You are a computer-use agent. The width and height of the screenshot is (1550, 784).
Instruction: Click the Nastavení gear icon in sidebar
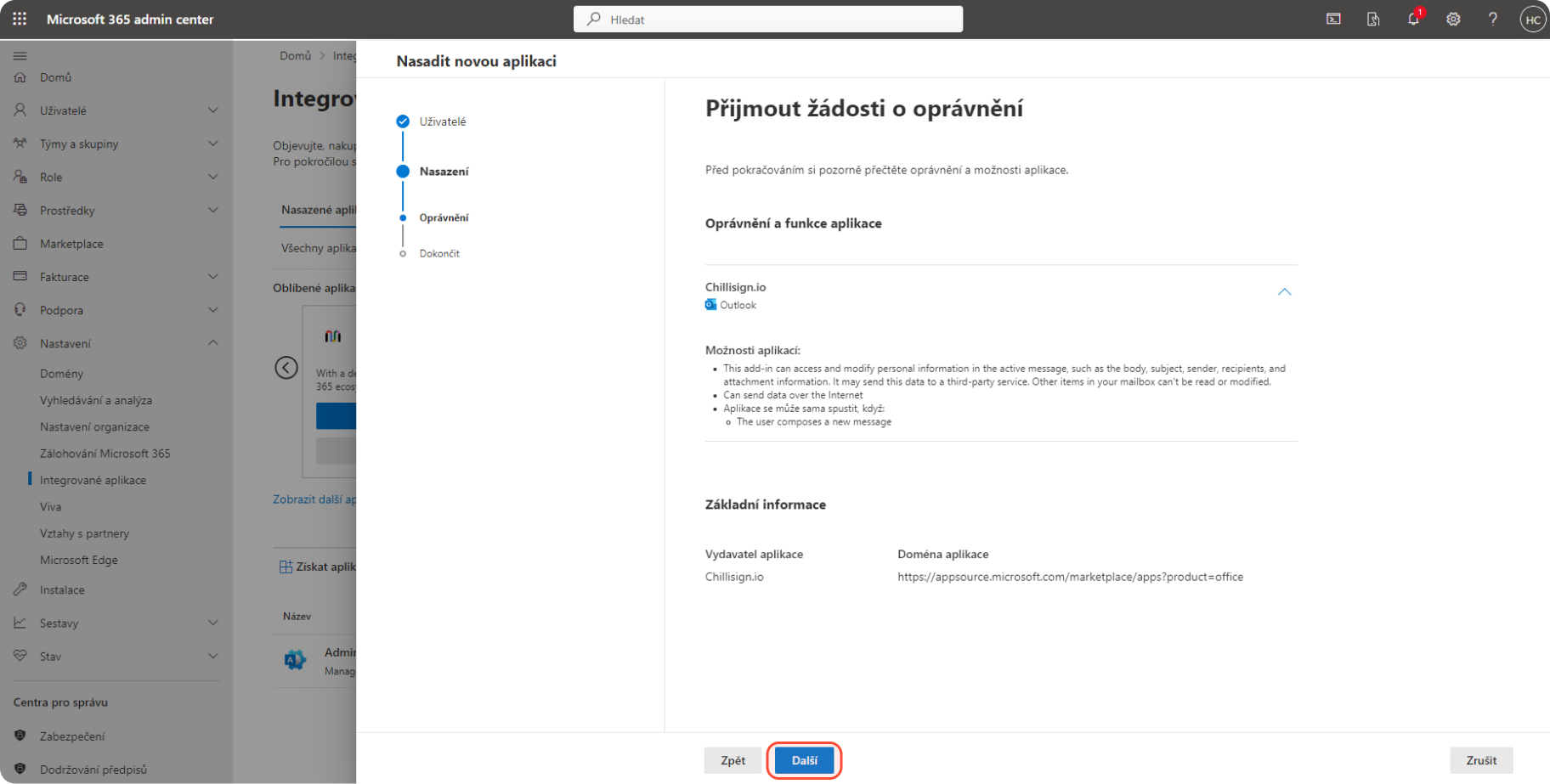(x=20, y=343)
